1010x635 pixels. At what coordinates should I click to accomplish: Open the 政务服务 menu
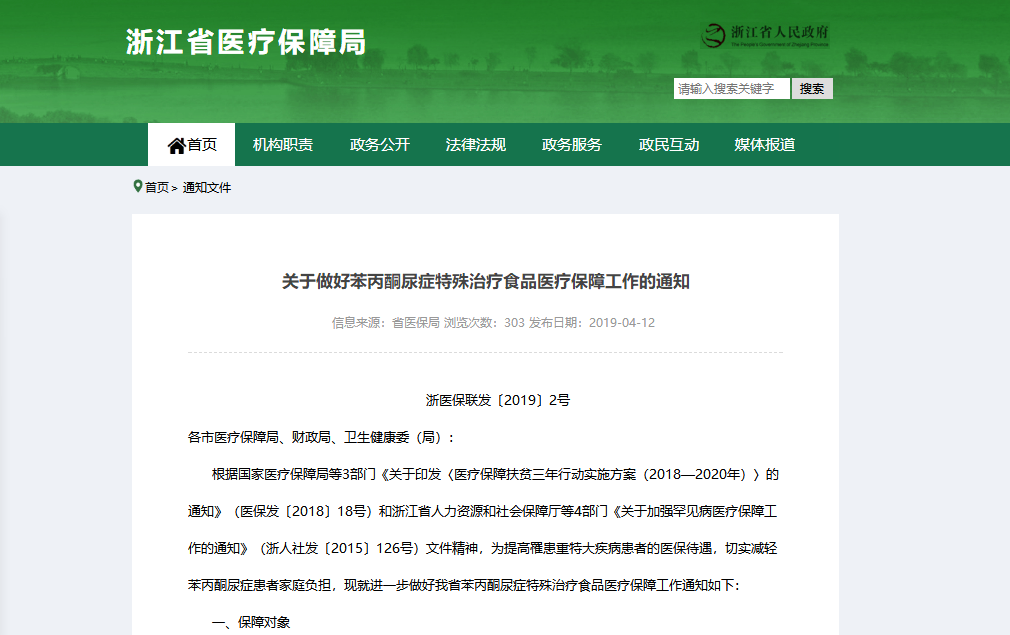pyautogui.click(x=571, y=145)
